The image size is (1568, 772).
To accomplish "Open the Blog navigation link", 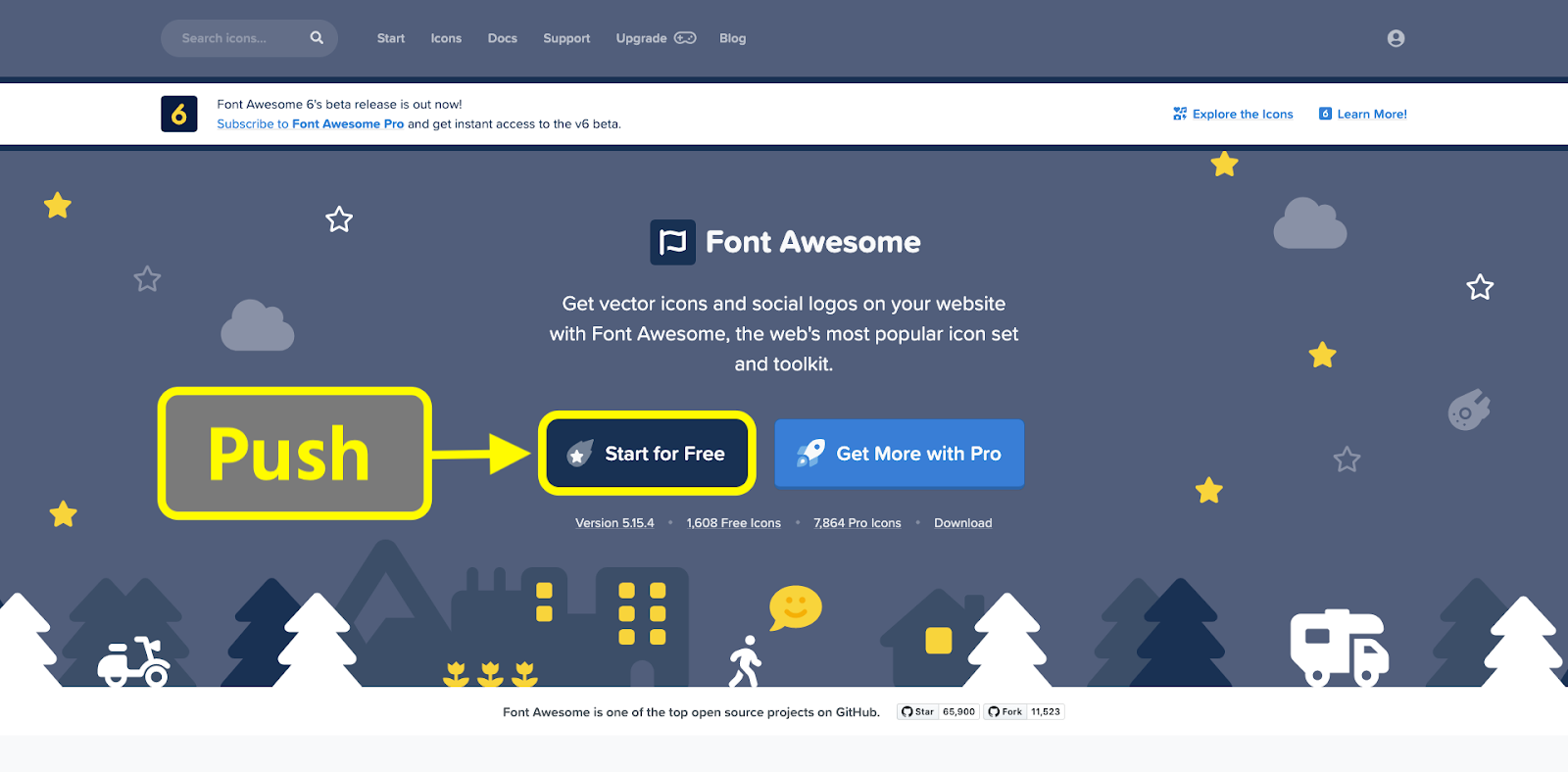I will tap(732, 38).
